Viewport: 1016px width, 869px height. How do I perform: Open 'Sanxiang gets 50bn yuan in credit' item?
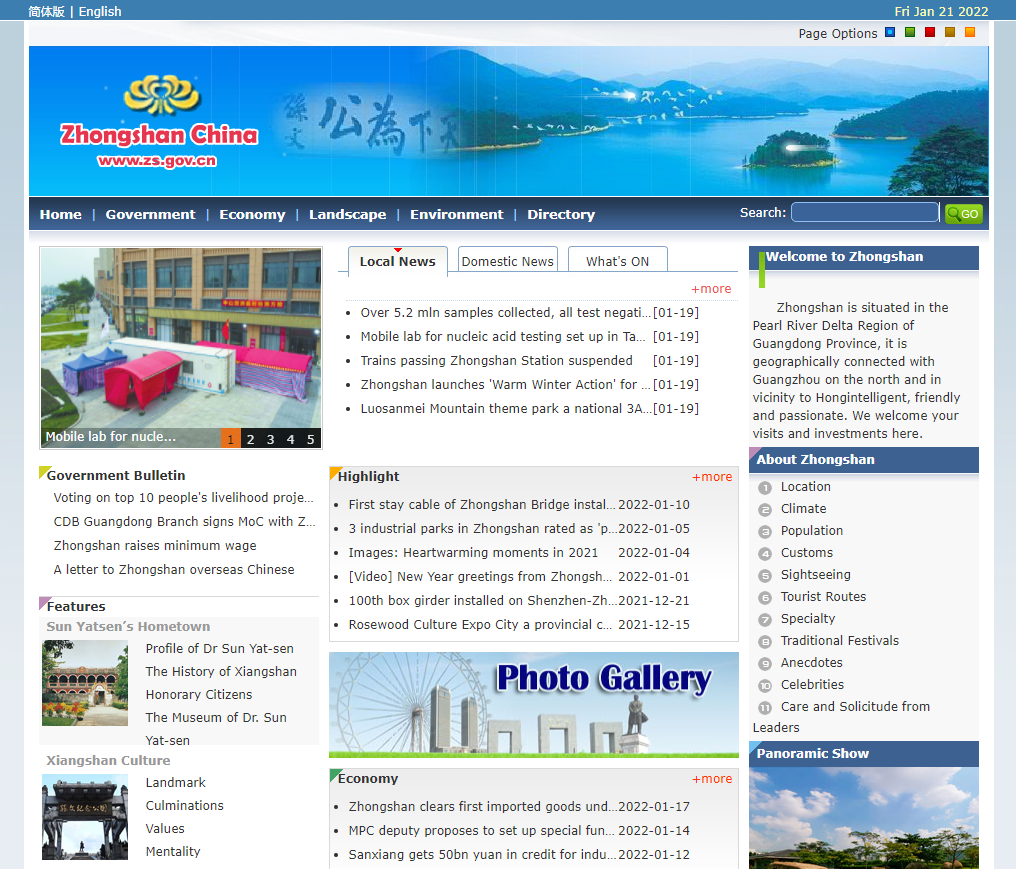[482, 855]
